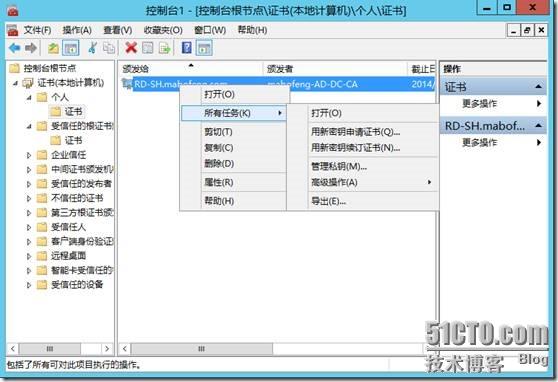Collapse the 受信任的根证书 tree node
This screenshot has width=558, height=382.
click(29, 126)
